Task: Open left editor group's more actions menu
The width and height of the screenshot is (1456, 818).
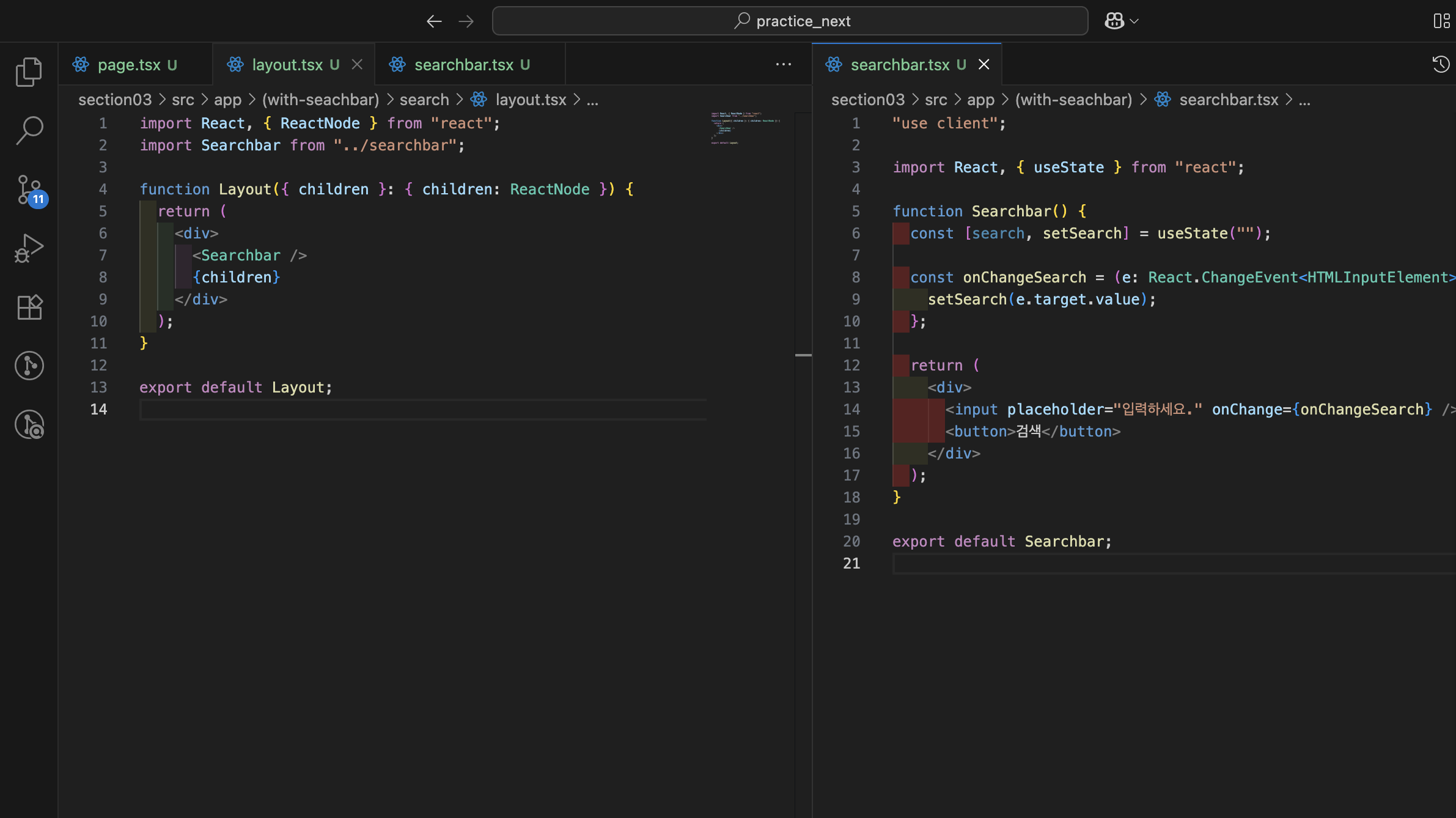Action: pos(783,64)
